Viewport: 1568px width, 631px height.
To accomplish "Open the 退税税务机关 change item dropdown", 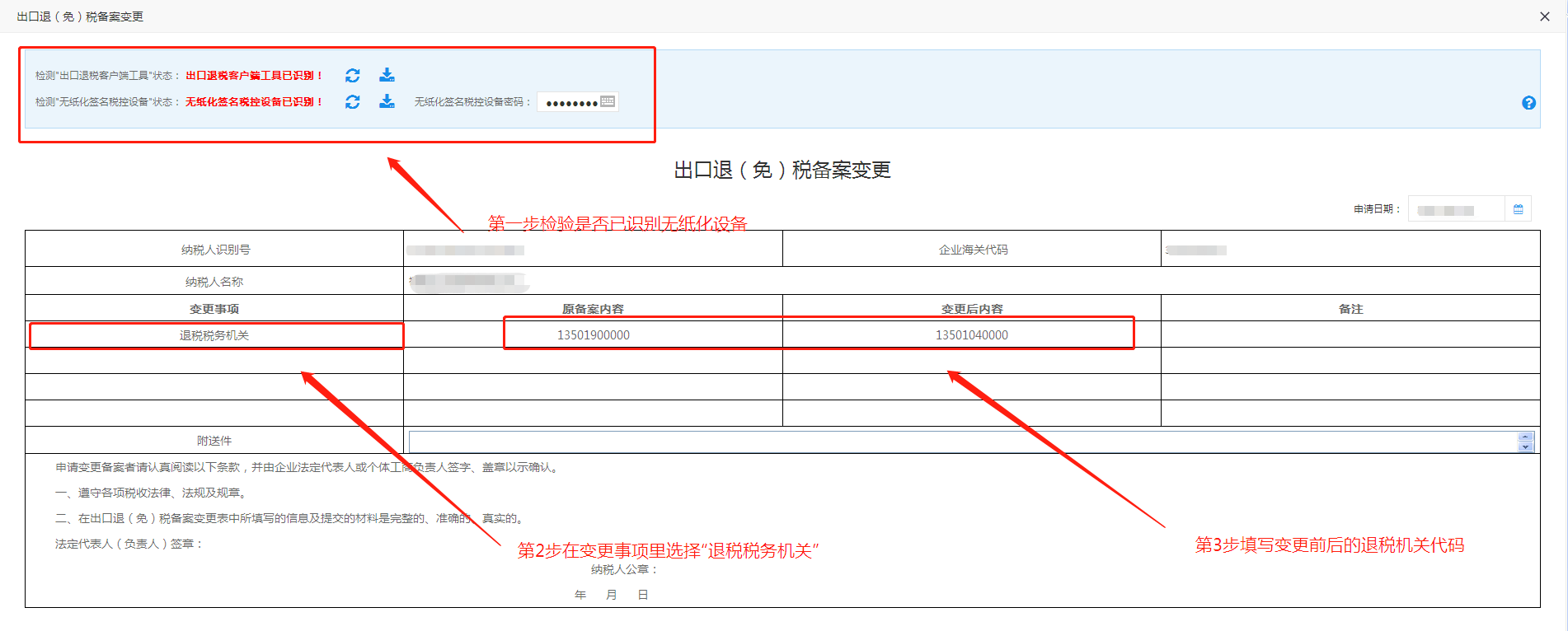I will pyautogui.click(x=214, y=335).
